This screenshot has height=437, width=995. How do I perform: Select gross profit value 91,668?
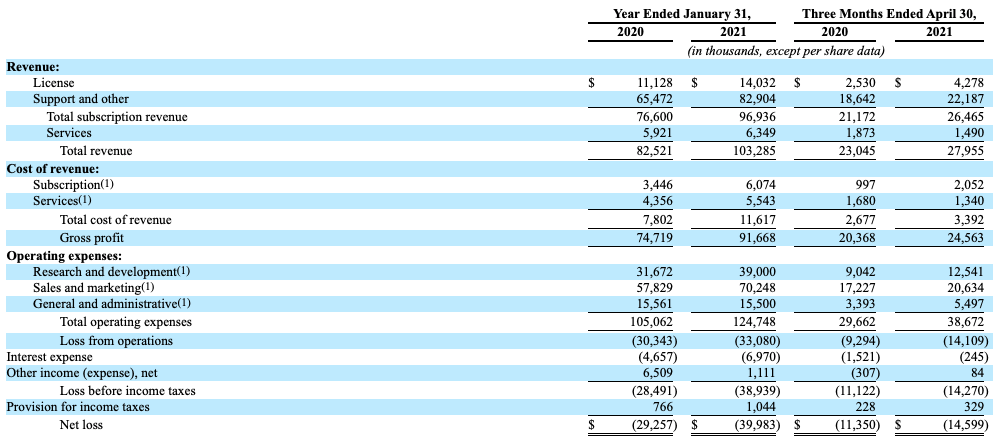click(758, 238)
